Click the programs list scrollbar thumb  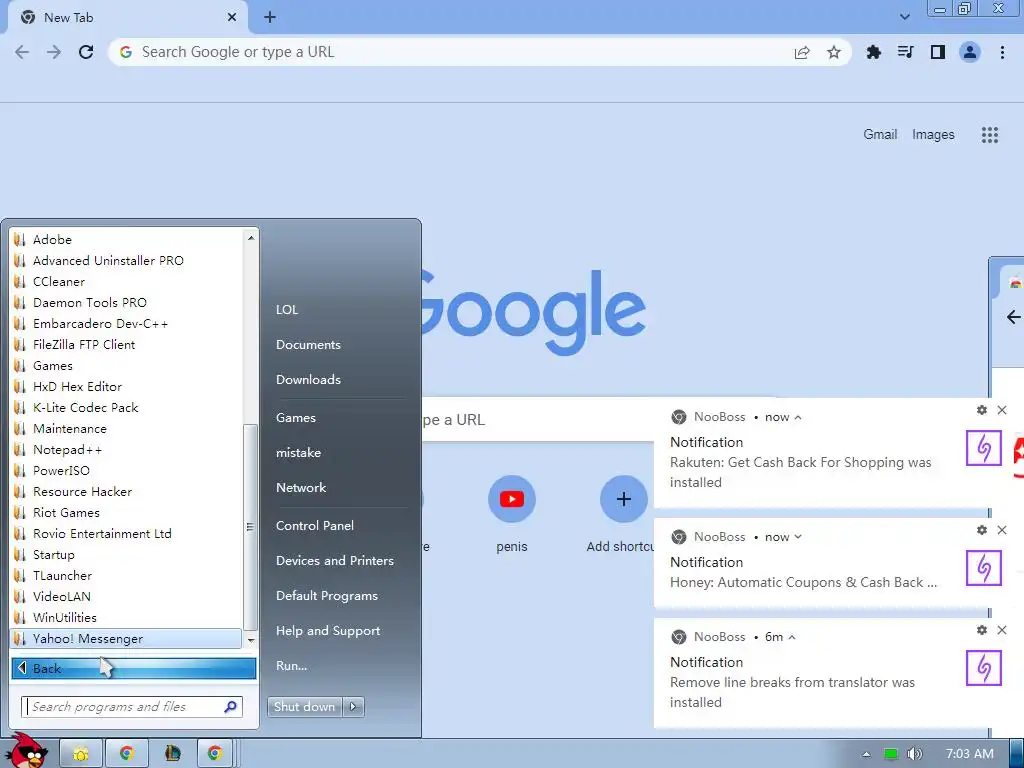tap(250, 526)
